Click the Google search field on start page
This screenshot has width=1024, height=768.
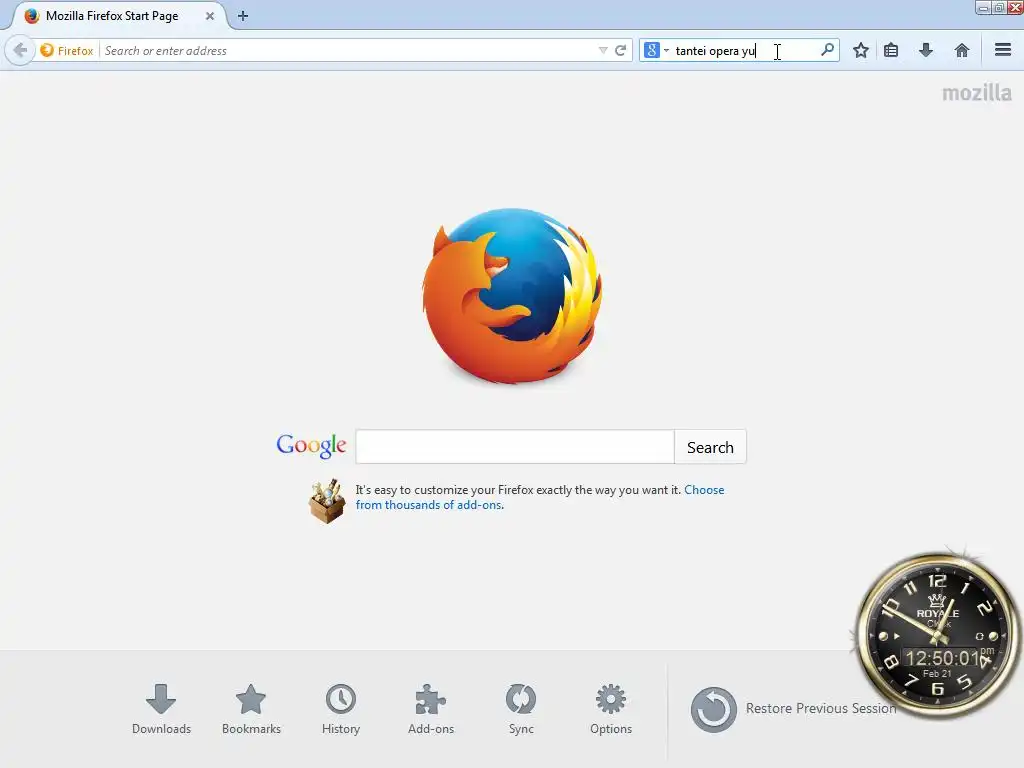515,447
